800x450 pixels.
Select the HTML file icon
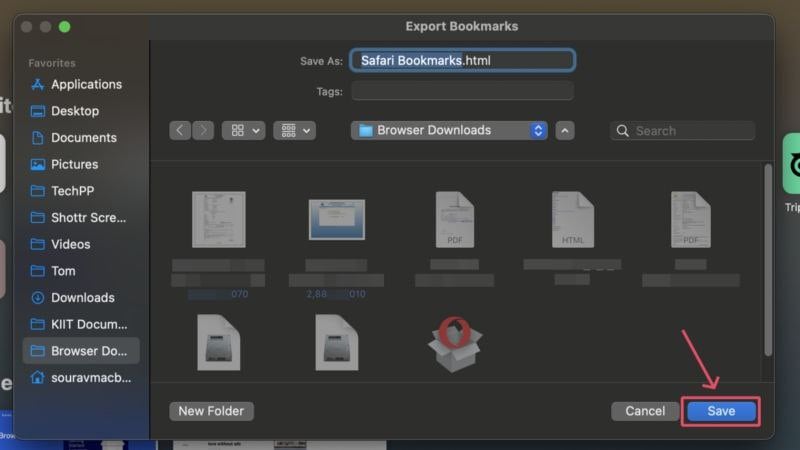572,219
